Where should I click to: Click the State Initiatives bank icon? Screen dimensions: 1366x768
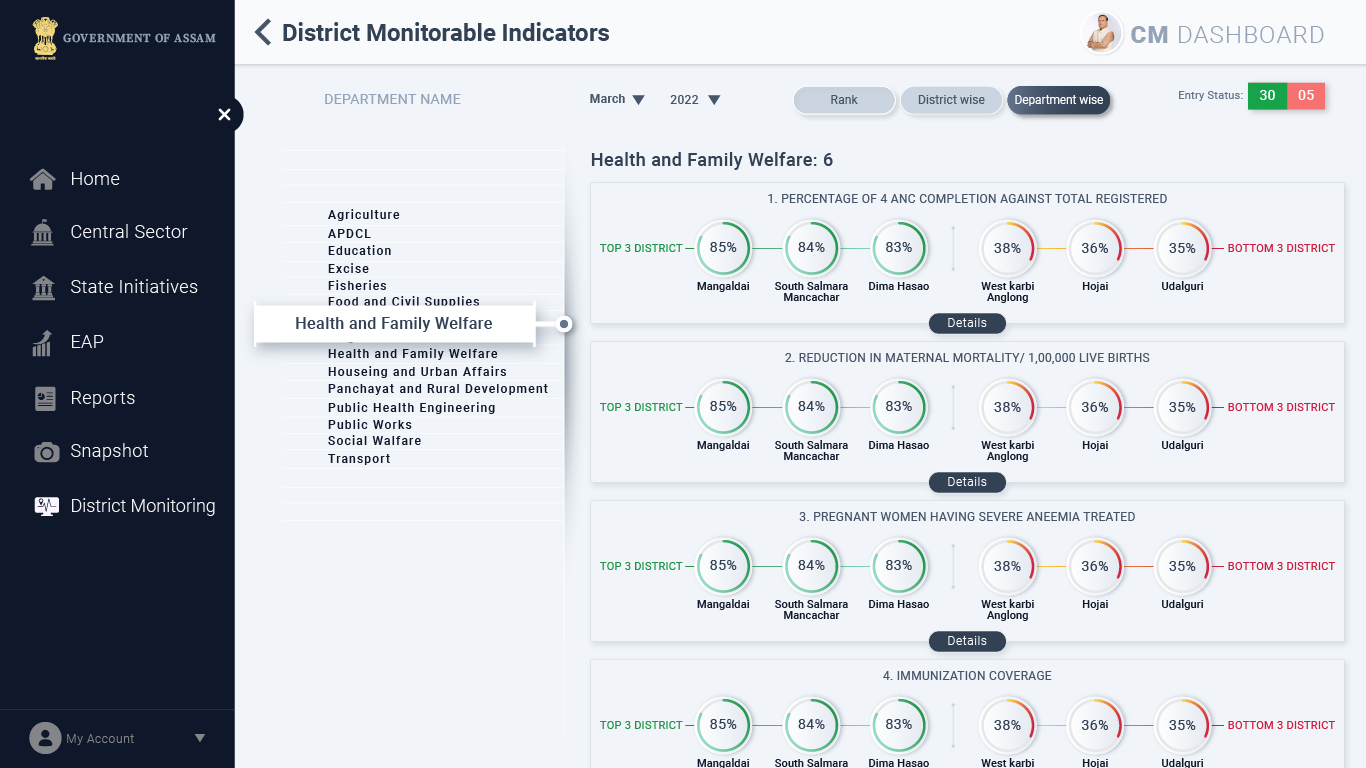[44, 288]
